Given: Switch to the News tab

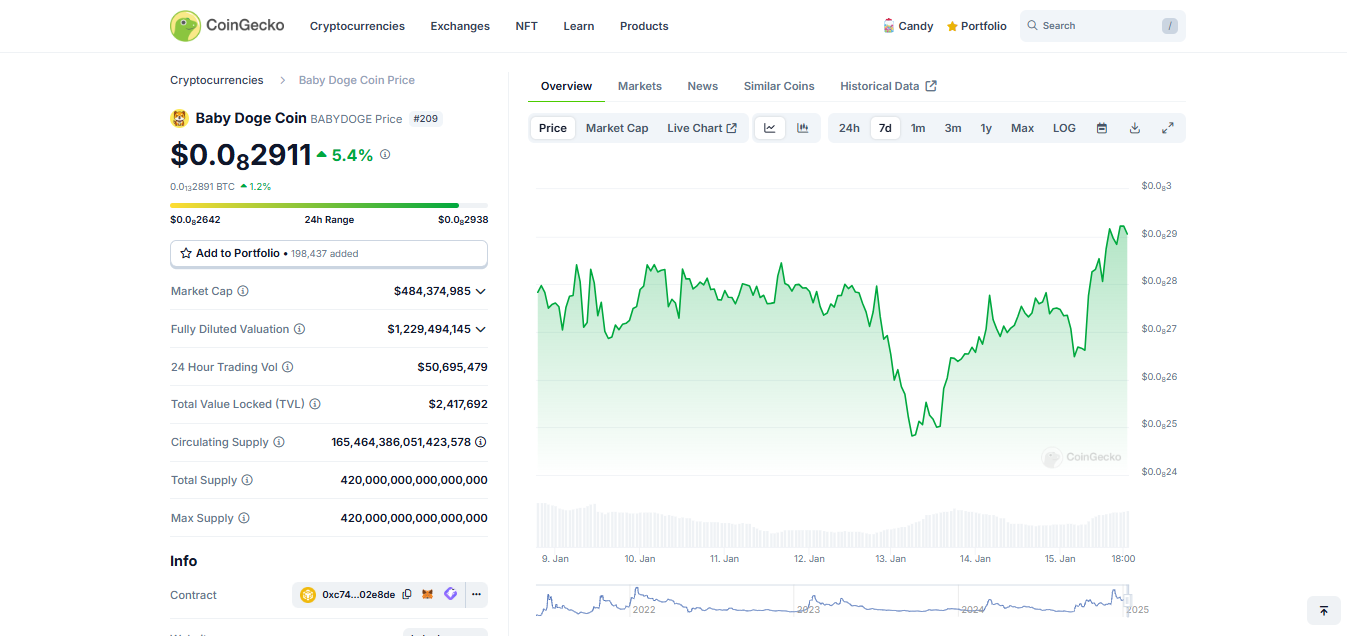Looking at the screenshot, I should point(703,86).
